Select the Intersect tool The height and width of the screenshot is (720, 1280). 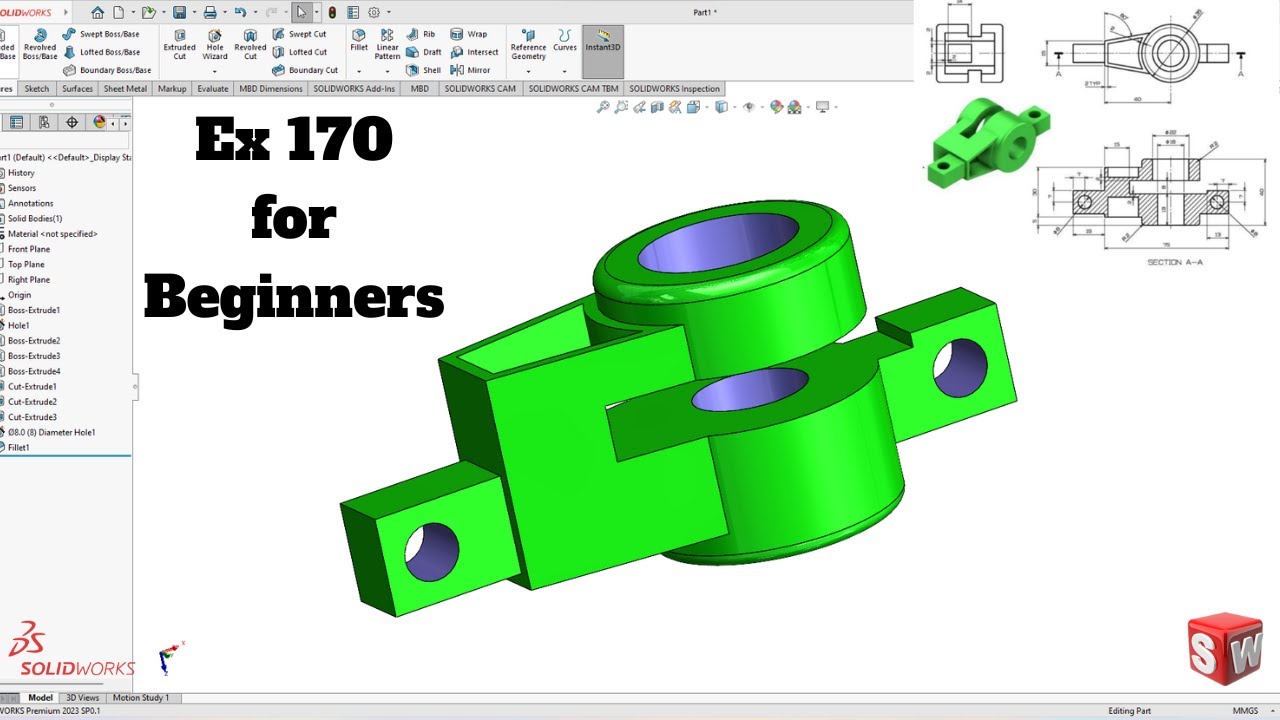(x=474, y=52)
